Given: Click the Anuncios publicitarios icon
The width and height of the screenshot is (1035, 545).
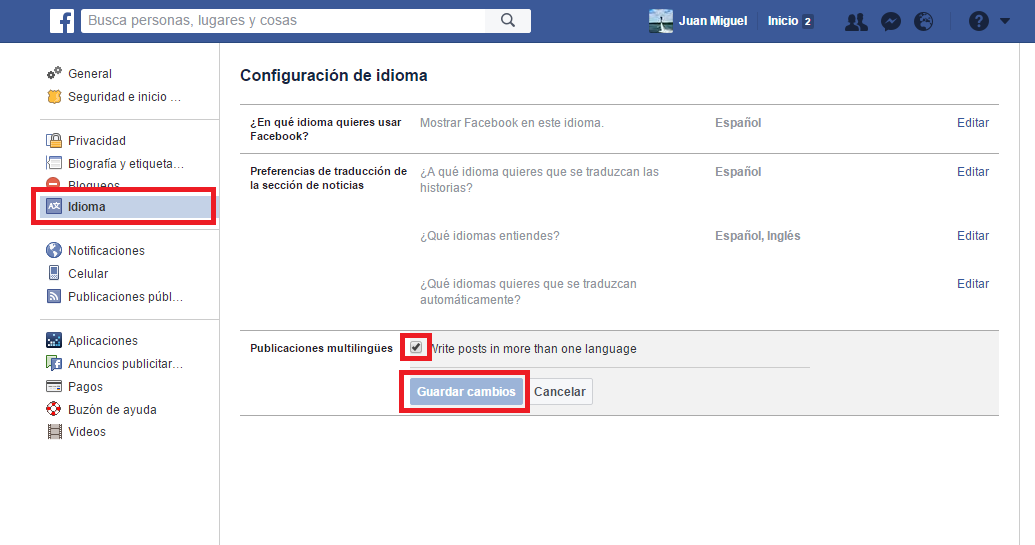Looking at the screenshot, I should 54,363.
